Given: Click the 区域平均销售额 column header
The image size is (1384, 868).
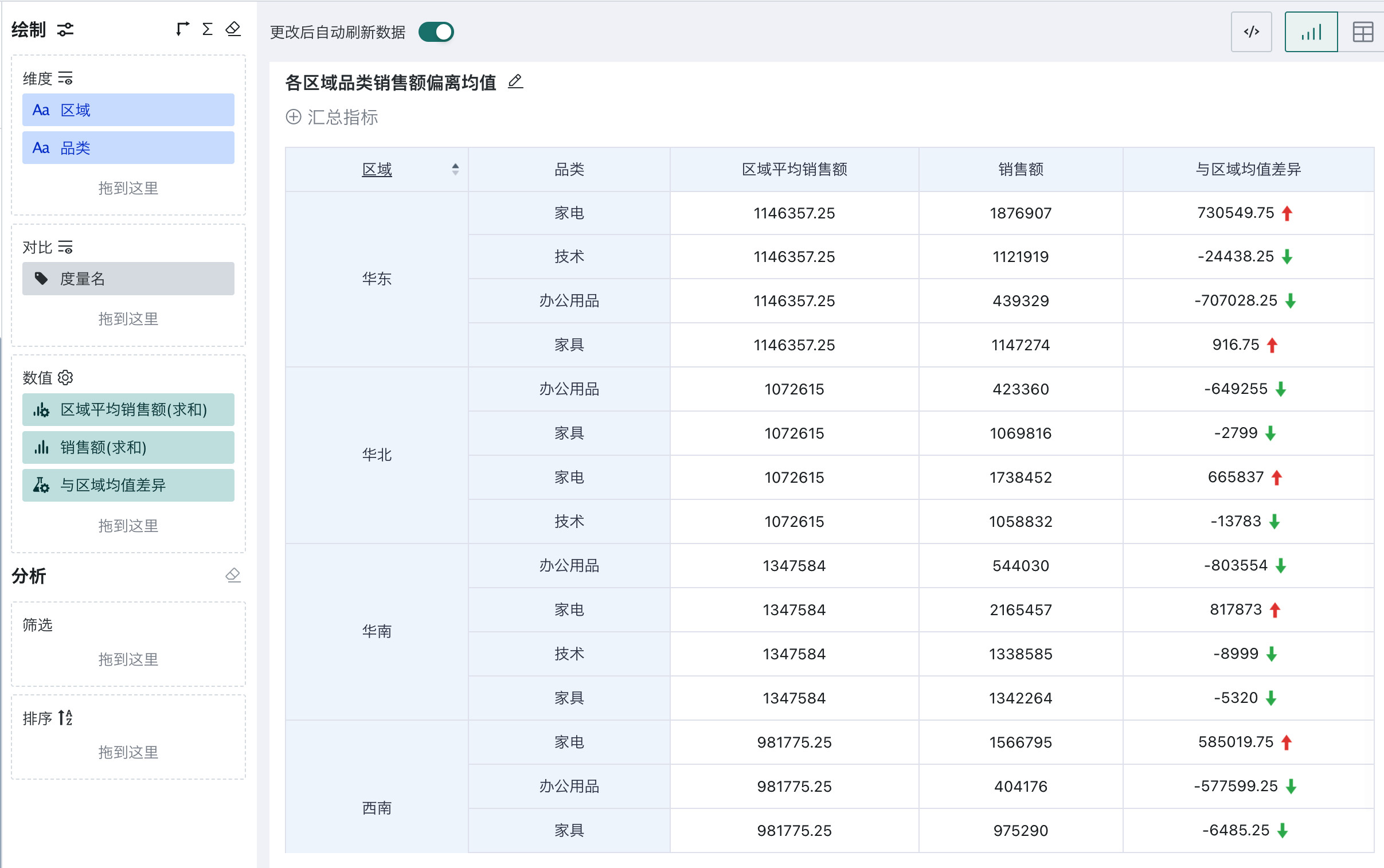Looking at the screenshot, I should pyautogui.click(x=795, y=169).
